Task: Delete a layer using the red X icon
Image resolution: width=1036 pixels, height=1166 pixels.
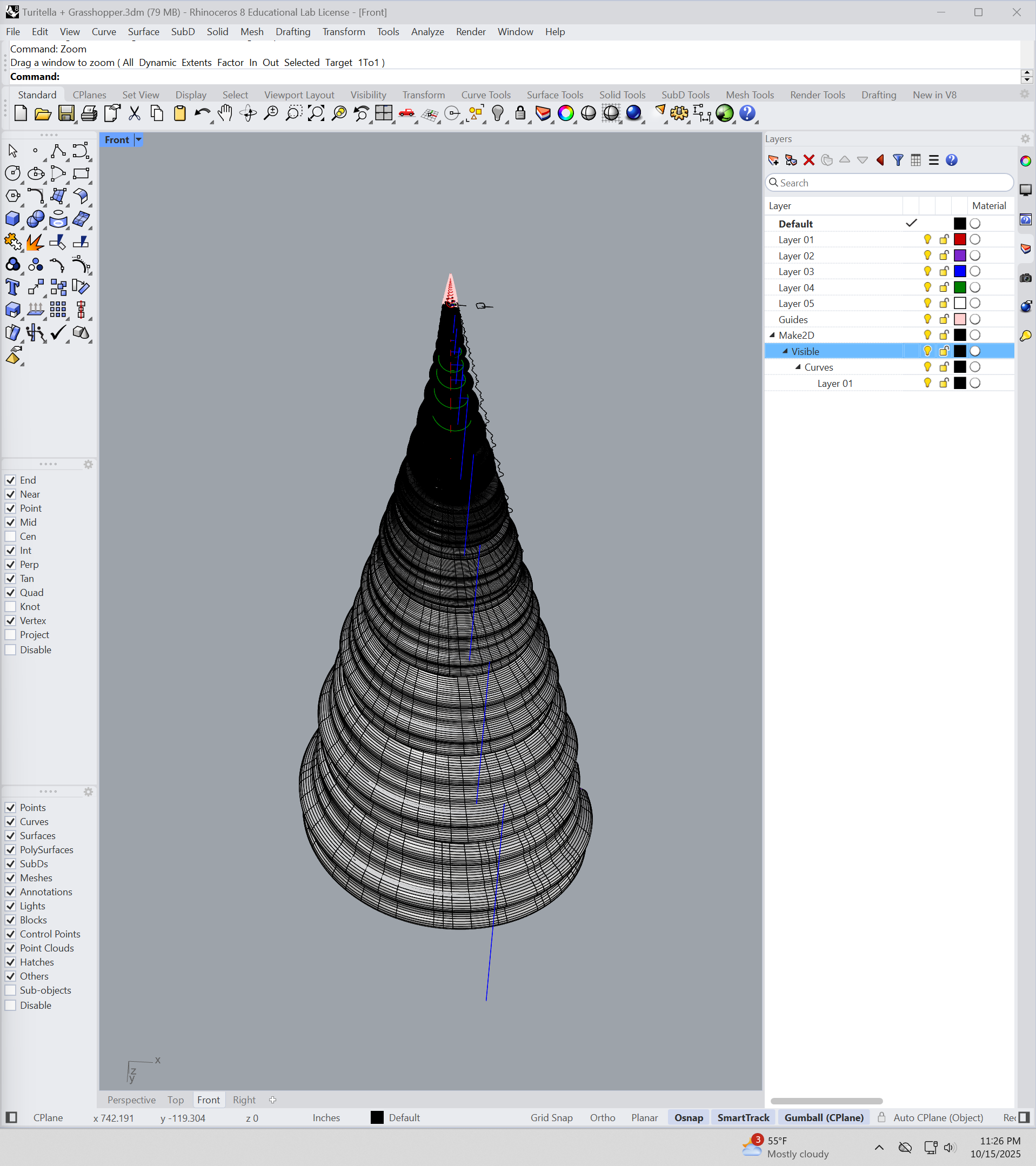Action: 809,160
